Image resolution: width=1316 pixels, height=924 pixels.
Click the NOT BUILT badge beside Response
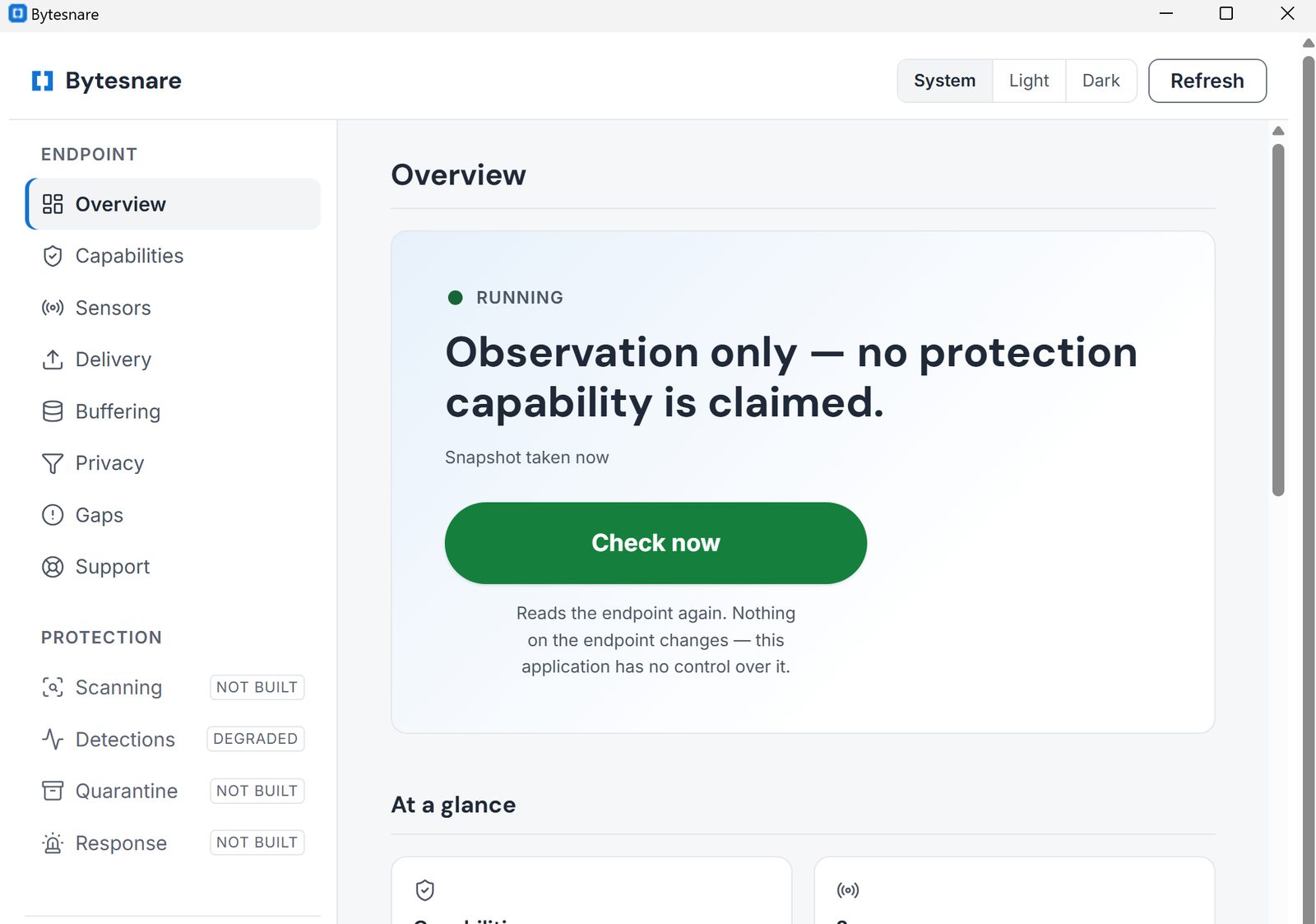click(257, 843)
